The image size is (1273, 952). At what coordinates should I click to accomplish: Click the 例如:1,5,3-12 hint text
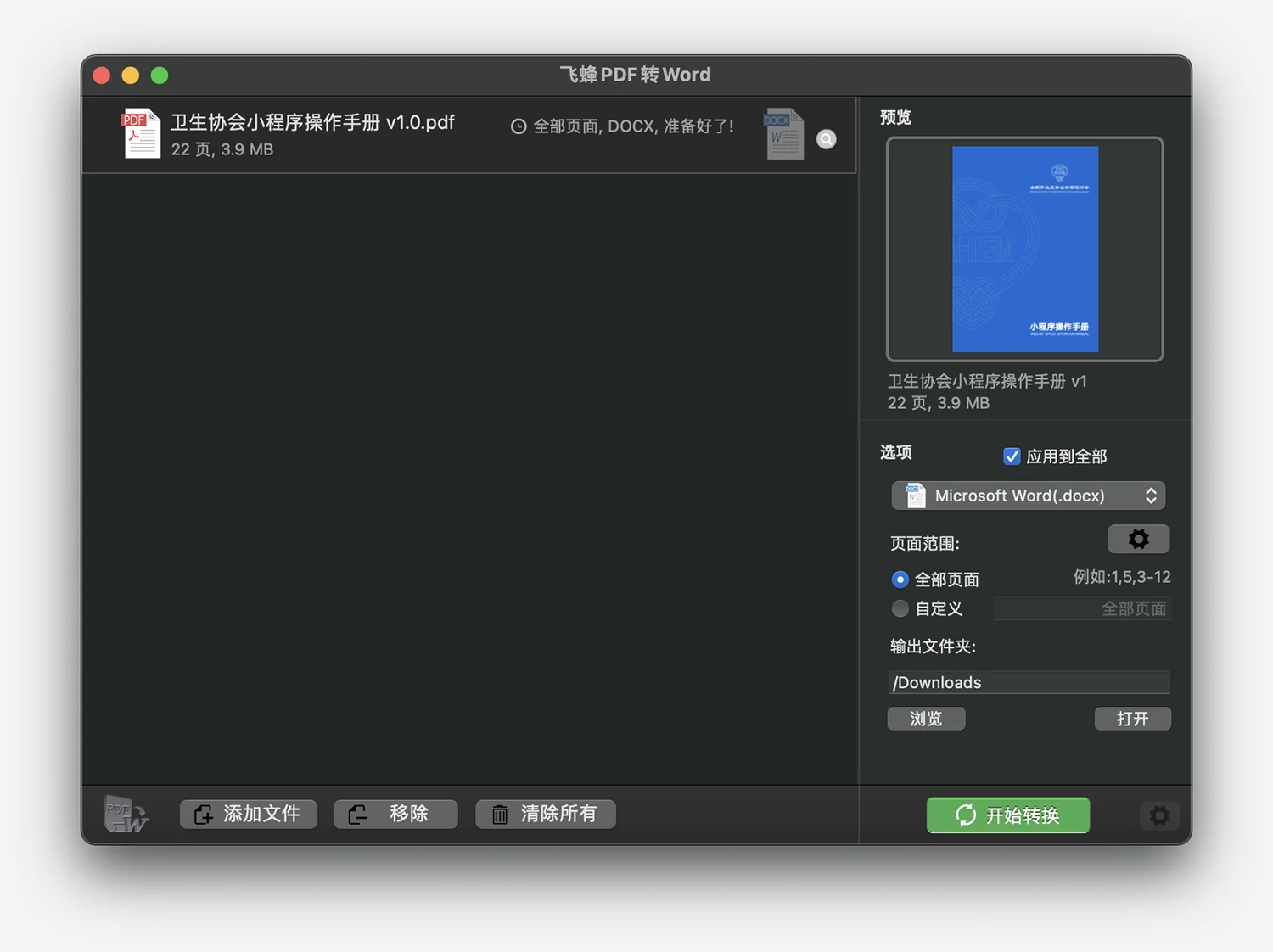point(1122,577)
